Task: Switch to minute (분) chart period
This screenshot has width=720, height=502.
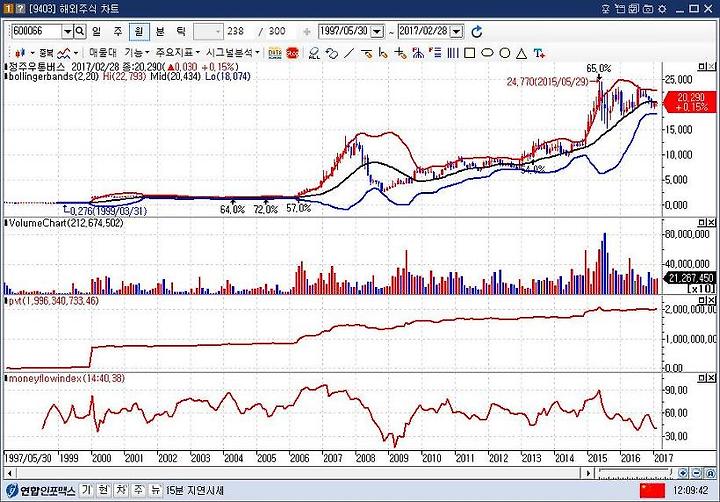Action: coord(160,31)
